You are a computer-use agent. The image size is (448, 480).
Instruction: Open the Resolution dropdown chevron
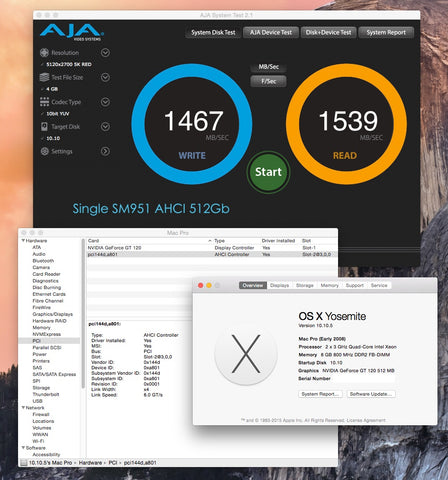tap(105, 53)
